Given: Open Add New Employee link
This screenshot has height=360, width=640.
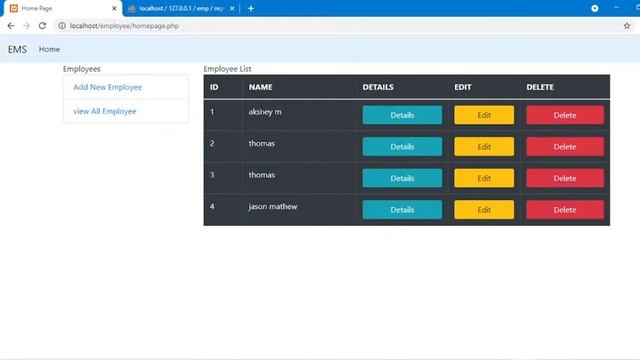Looking at the screenshot, I should coord(108,87).
